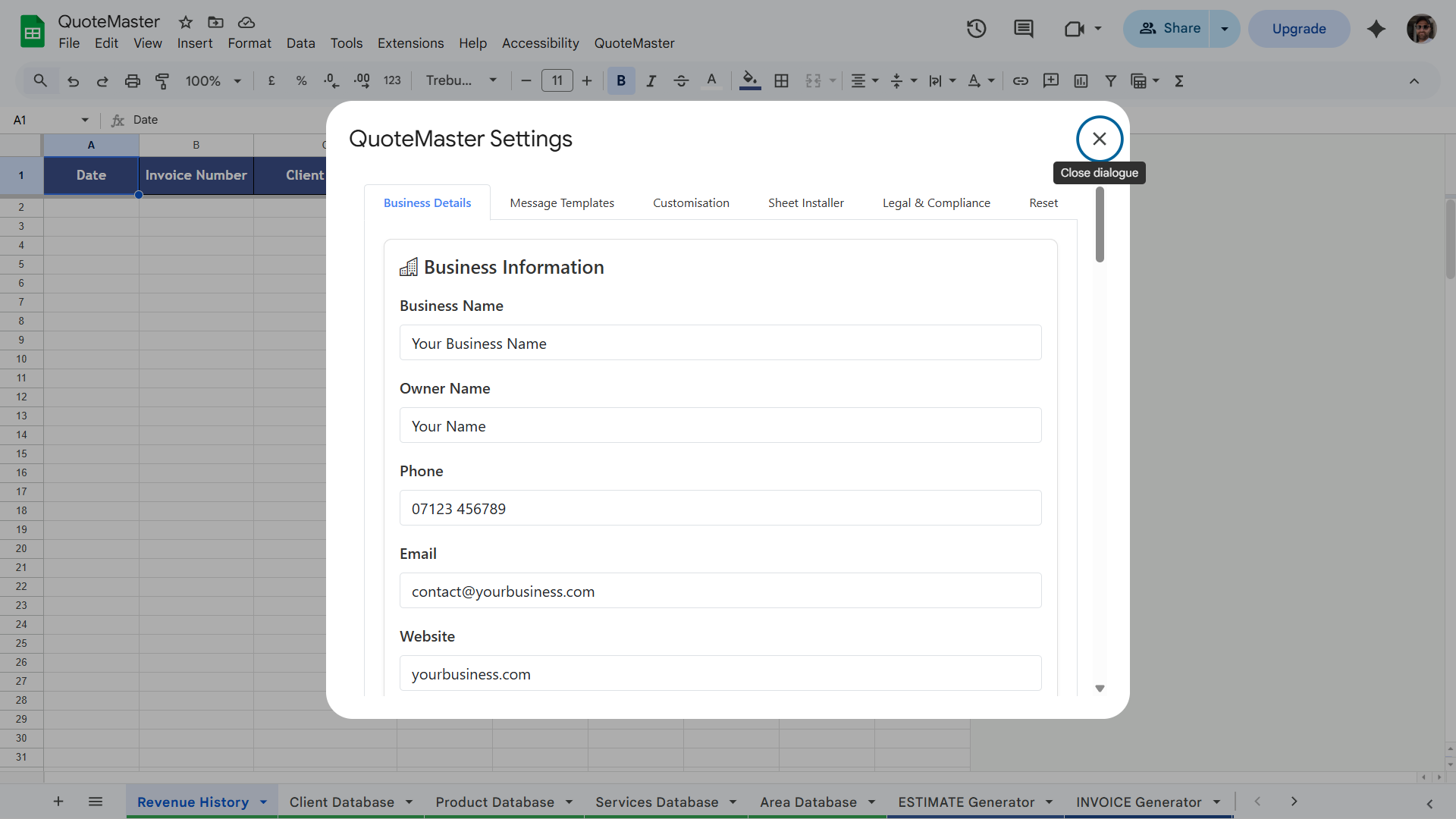Screen dimensions: 1456x819
Task: Open the comments panel
Action: [1022, 28]
